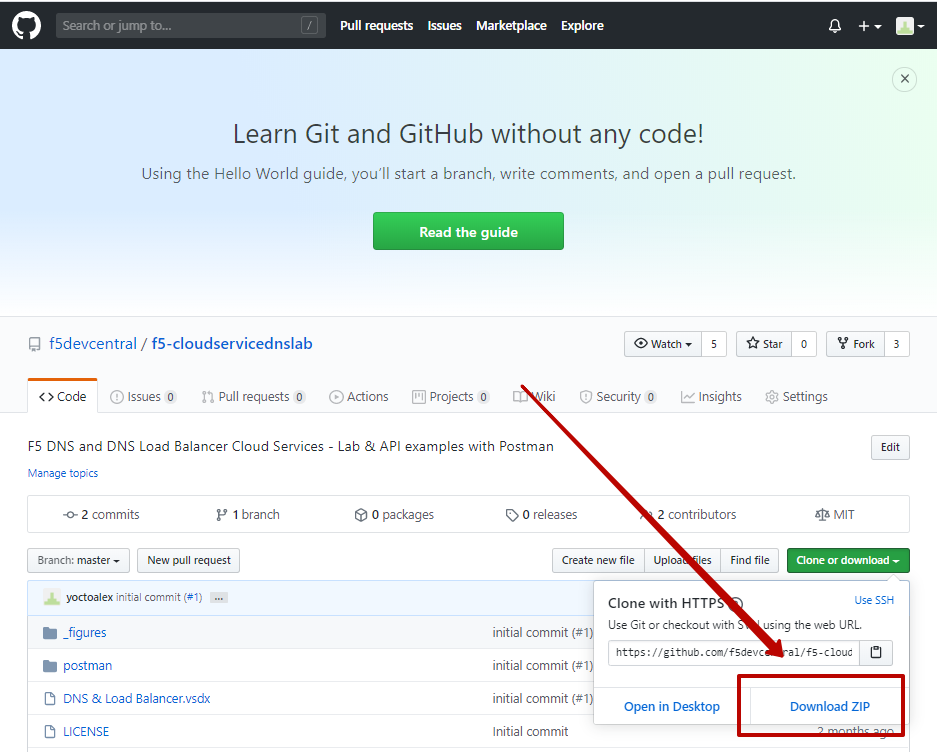Viewport: 937px width, 752px height.
Task: Go to Marketplace
Action: coord(511,26)
